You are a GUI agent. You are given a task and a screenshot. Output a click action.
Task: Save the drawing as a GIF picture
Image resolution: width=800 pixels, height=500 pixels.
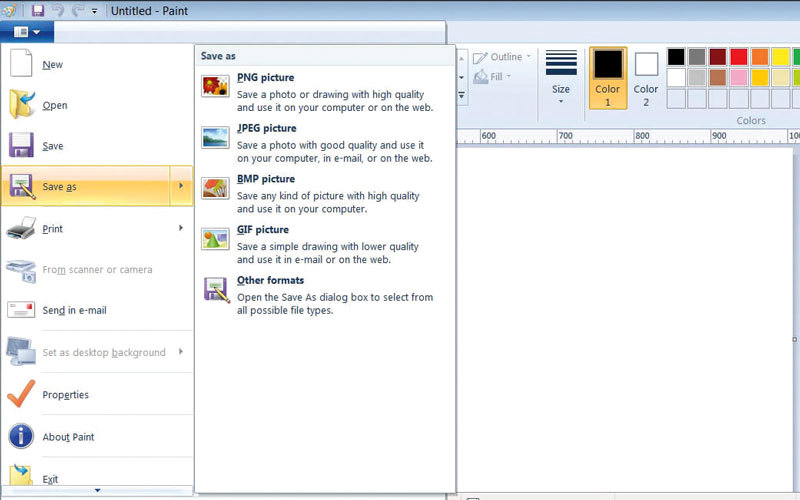pos(263,230)
